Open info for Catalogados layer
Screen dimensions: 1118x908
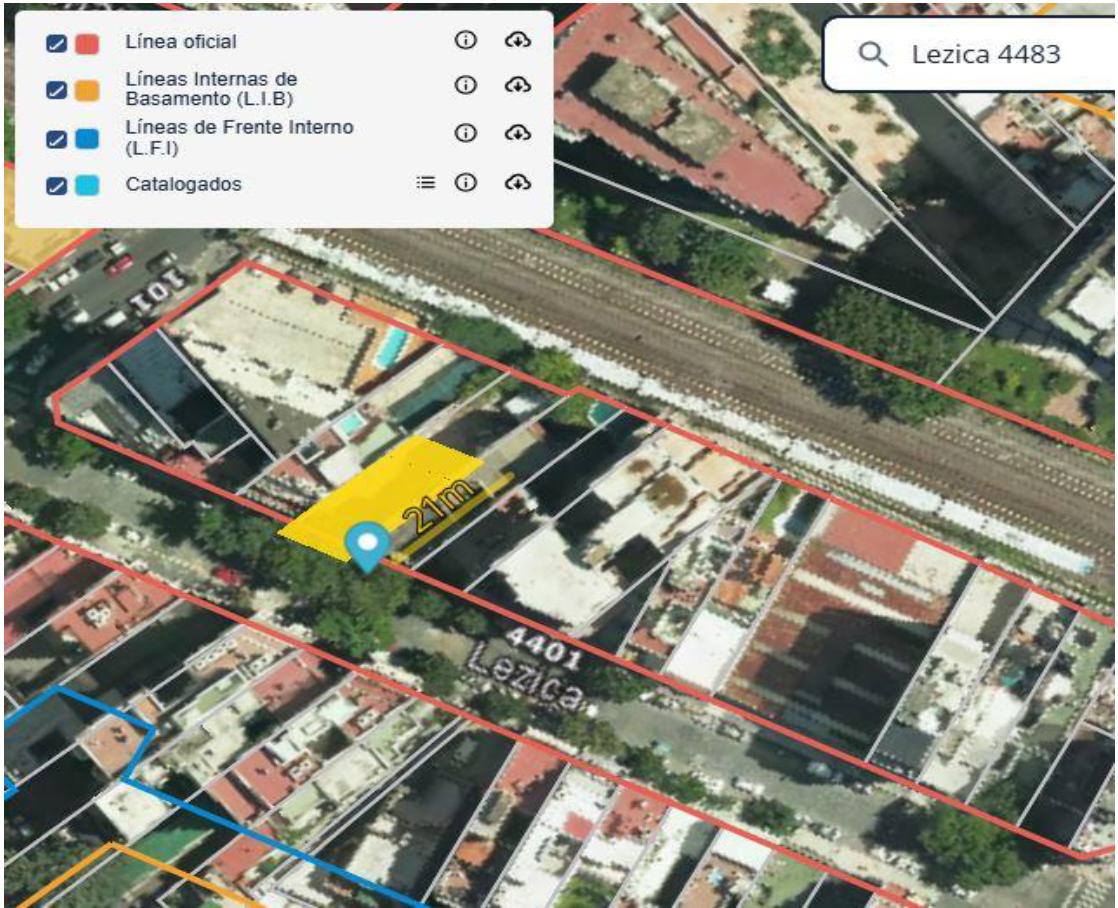tap(466, 183)
